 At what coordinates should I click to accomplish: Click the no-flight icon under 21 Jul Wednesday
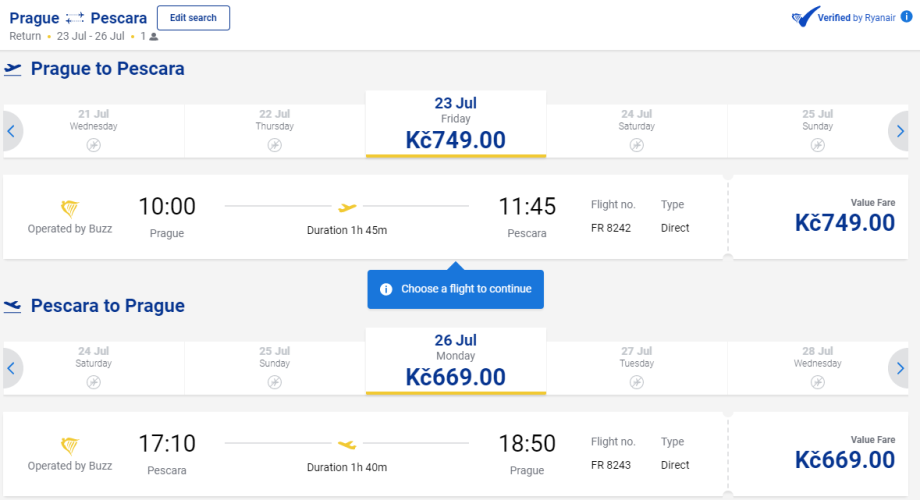(93, 145)
